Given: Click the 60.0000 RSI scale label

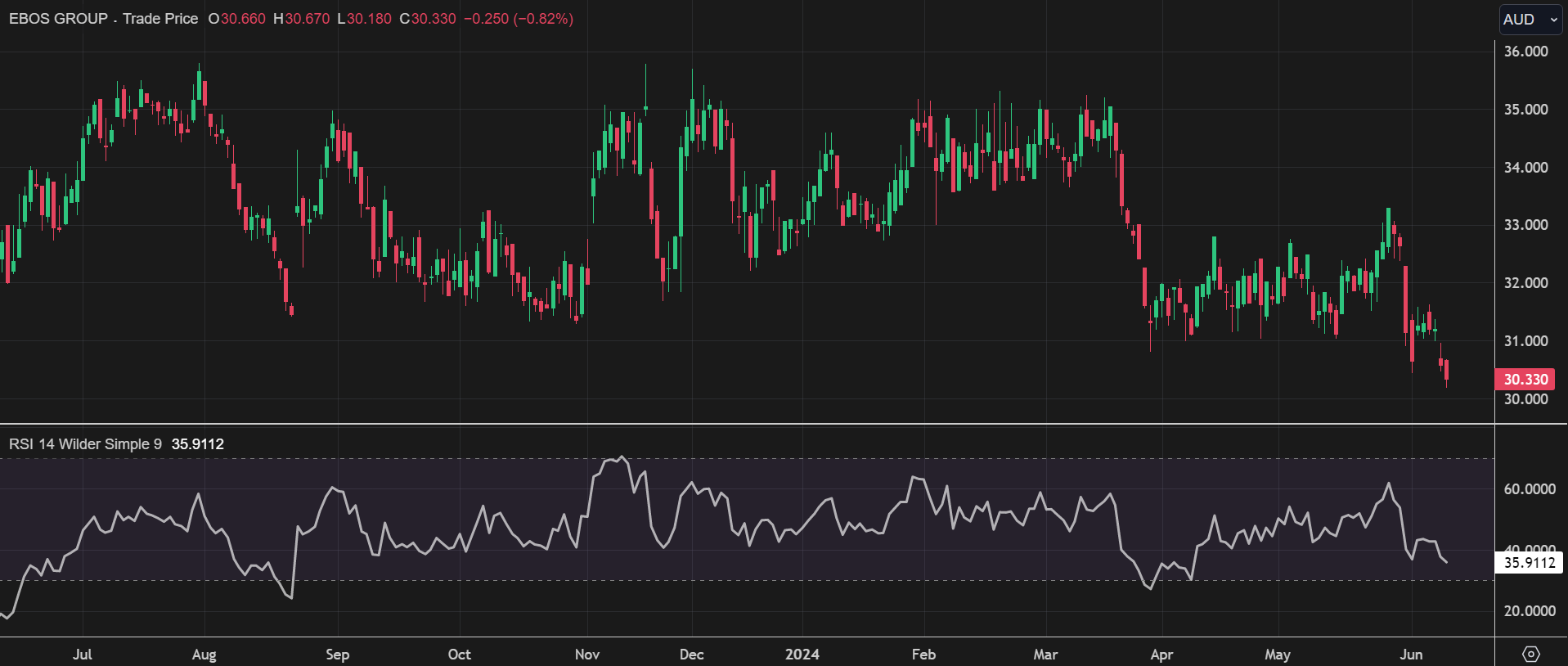Looking at the screenshot, I should click(1529, 489).
